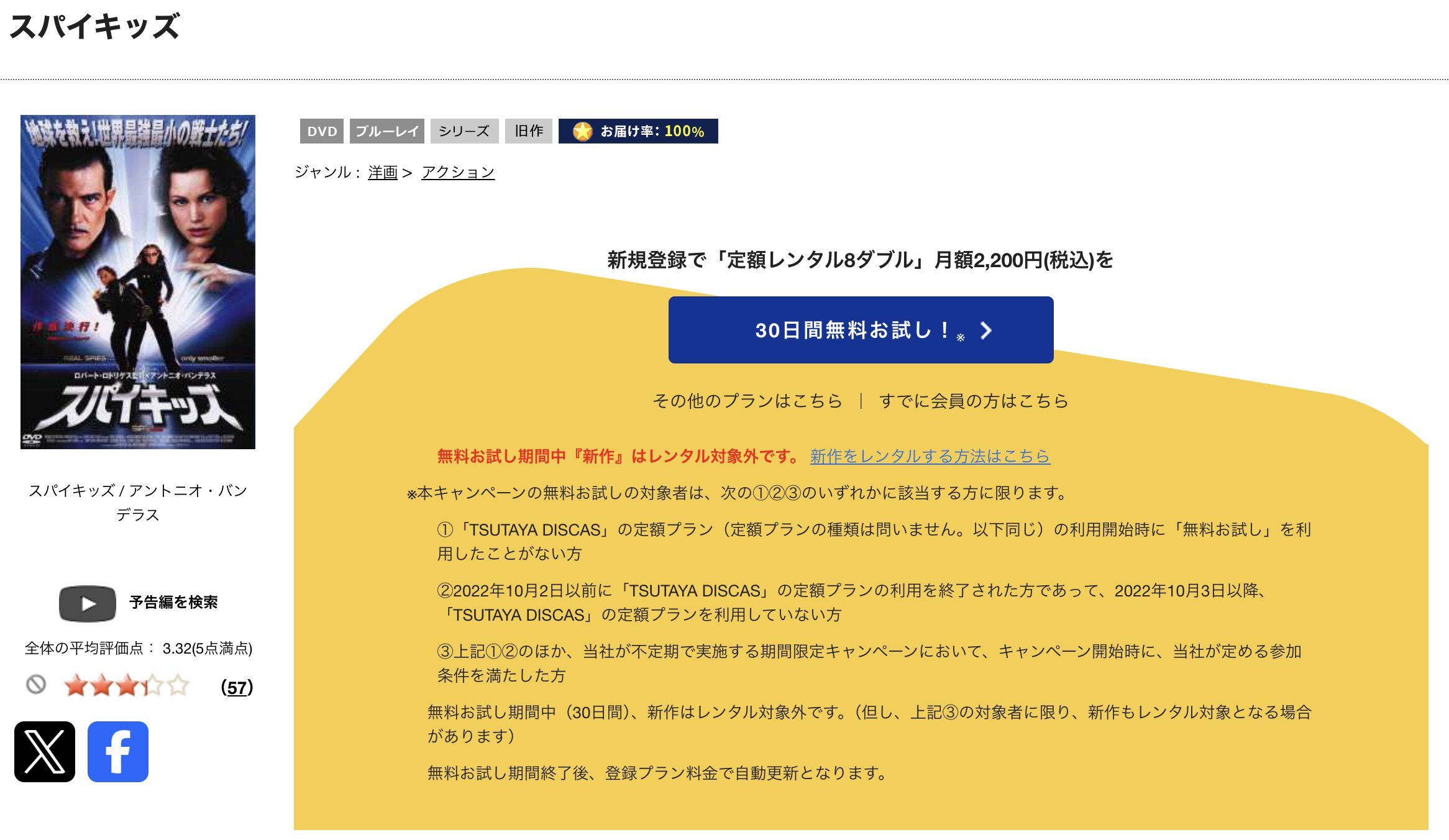This screenshot has width=1449, height=840.
Task: Open the (57) reviews count link
Action: click(237, 687)
